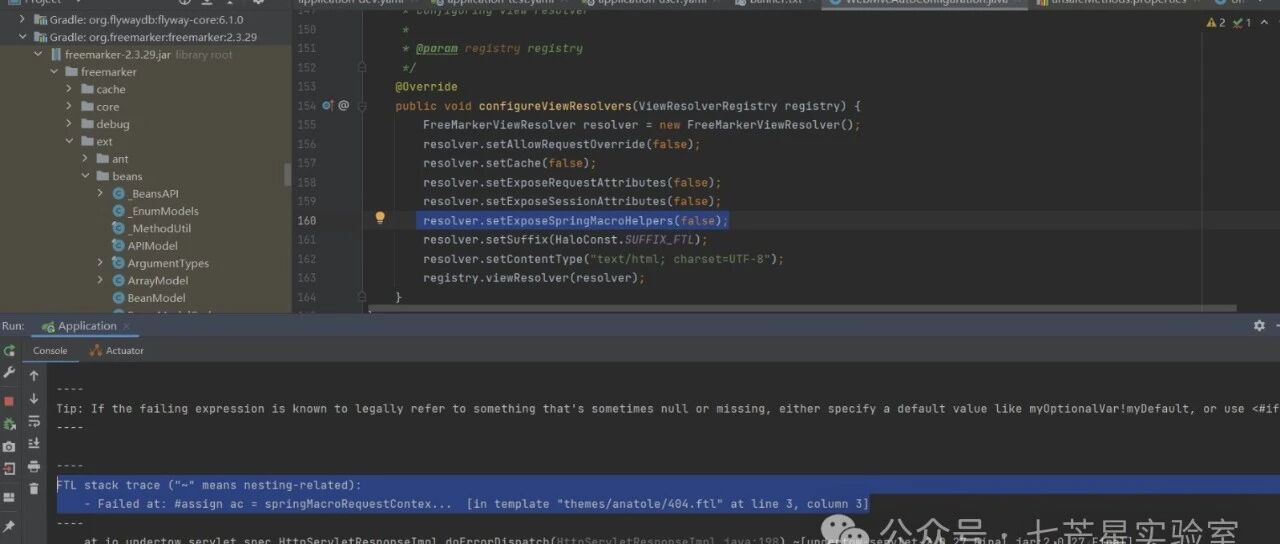Click the Exit icon in Run sidebar
This screenshot has height=544, width=1280.
pyautogui.click(x=9, y=469)
